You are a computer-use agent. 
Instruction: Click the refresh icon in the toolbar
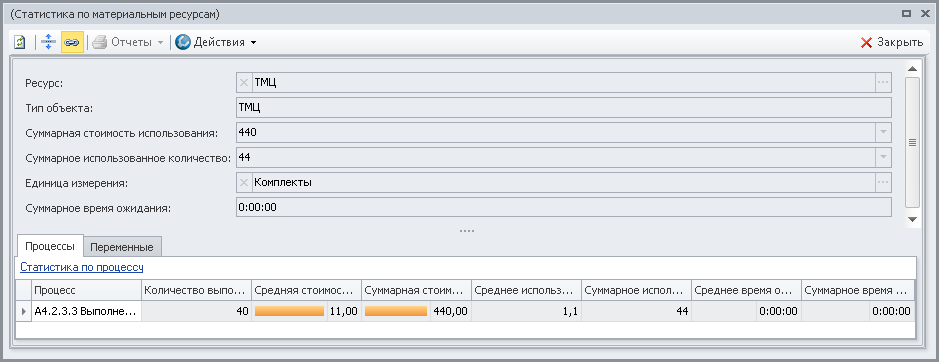point(20,42)
